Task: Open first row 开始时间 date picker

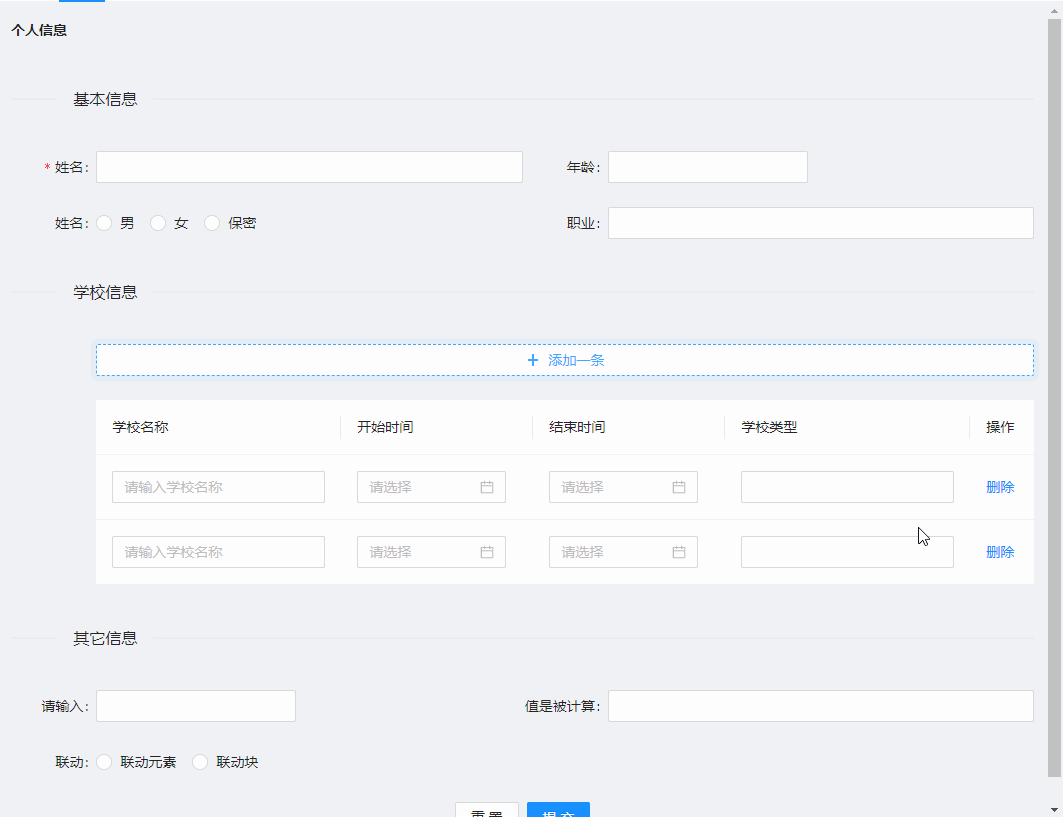Action: click(431, 487)
